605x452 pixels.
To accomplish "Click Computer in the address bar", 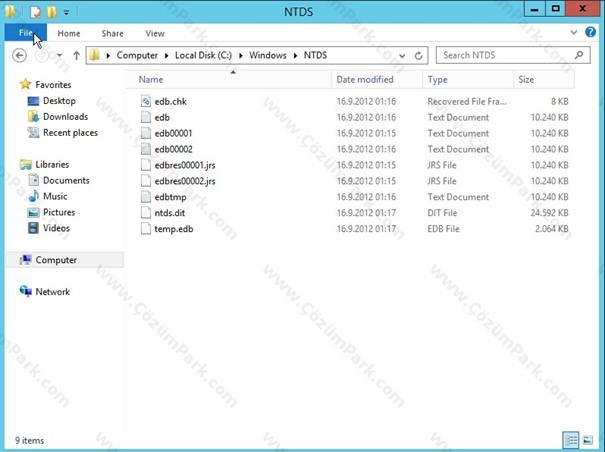I will 137,55.
